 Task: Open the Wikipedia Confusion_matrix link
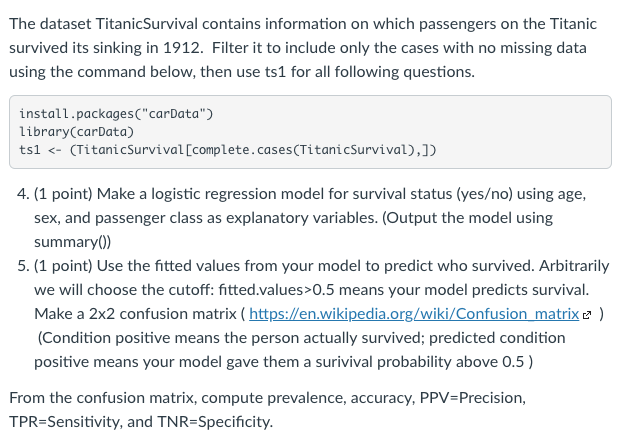tap(414, 314)
